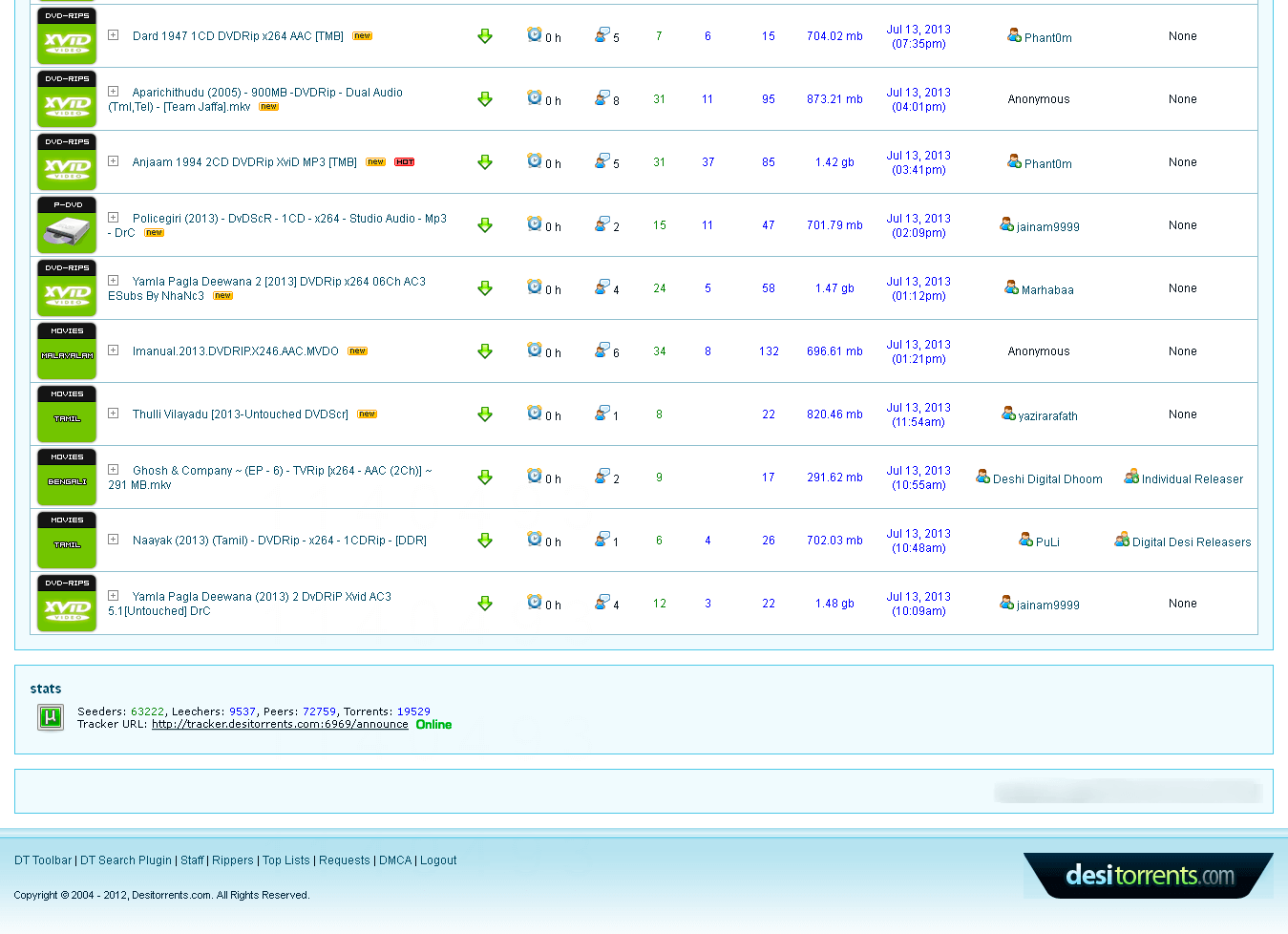Click leechers count 37 for Anjaam 1994
This screenshot has width=1288, height=934.
[707, 162]
